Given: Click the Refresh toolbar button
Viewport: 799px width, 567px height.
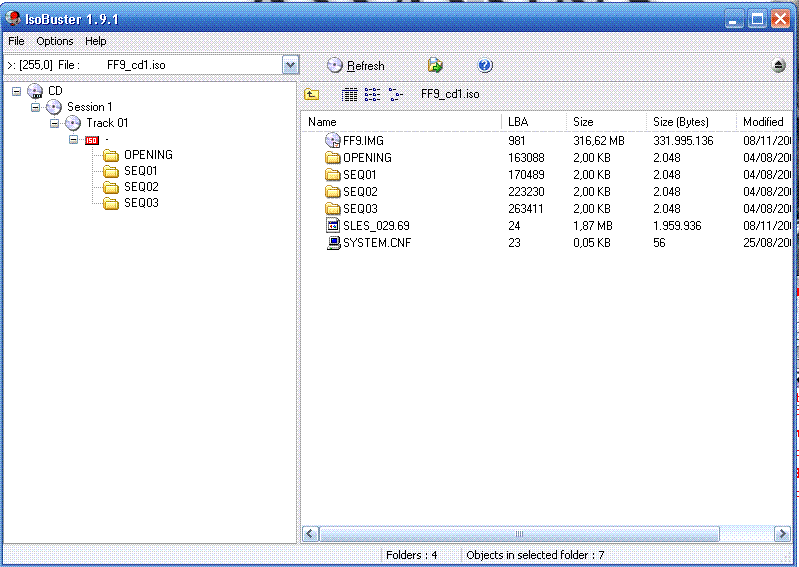Looking at the screenshot, I should click(356, 66).
